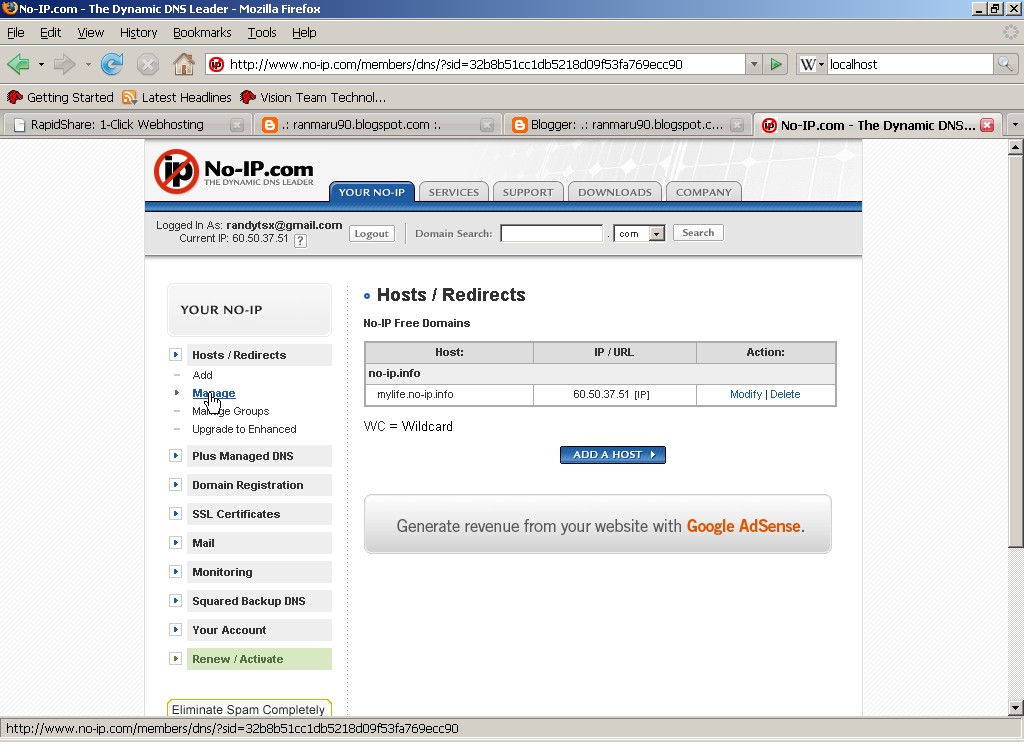
Task: Close the active No-IP.com tab
Action: (x=987, y=125)
